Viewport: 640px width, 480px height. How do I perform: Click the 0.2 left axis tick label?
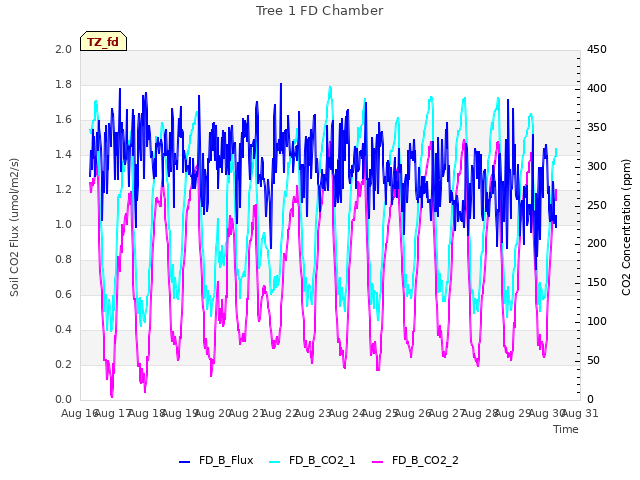(63, 365)
